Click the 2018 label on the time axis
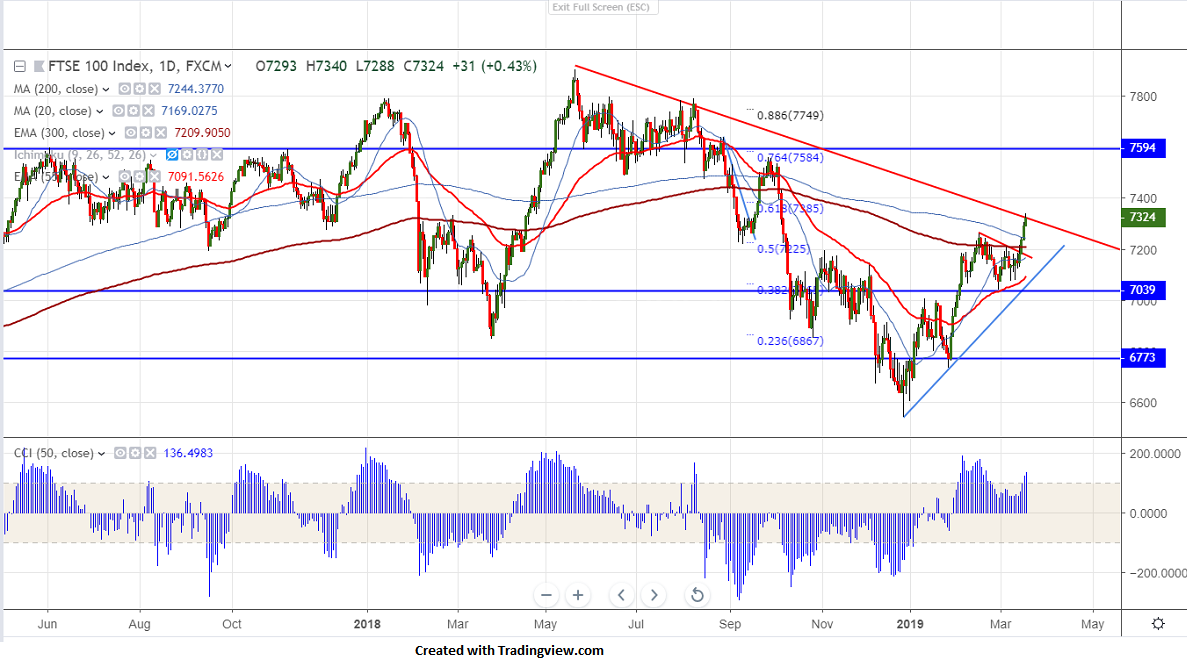 click(367, 624)
